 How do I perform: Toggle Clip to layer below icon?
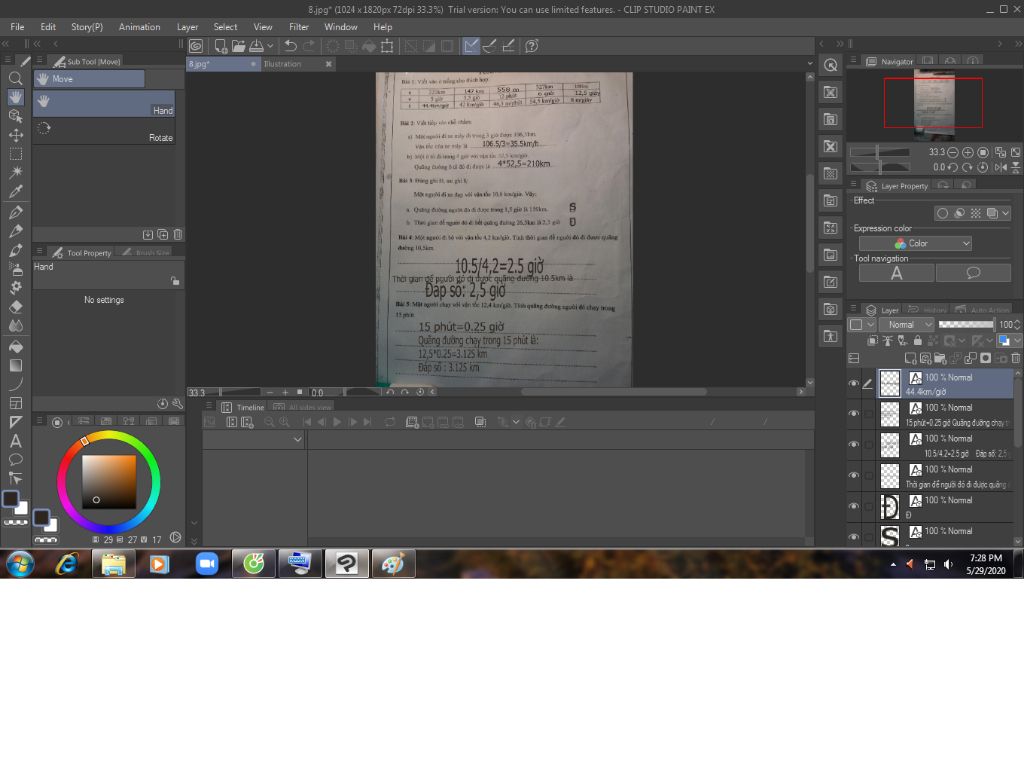[x=872, y=341]
